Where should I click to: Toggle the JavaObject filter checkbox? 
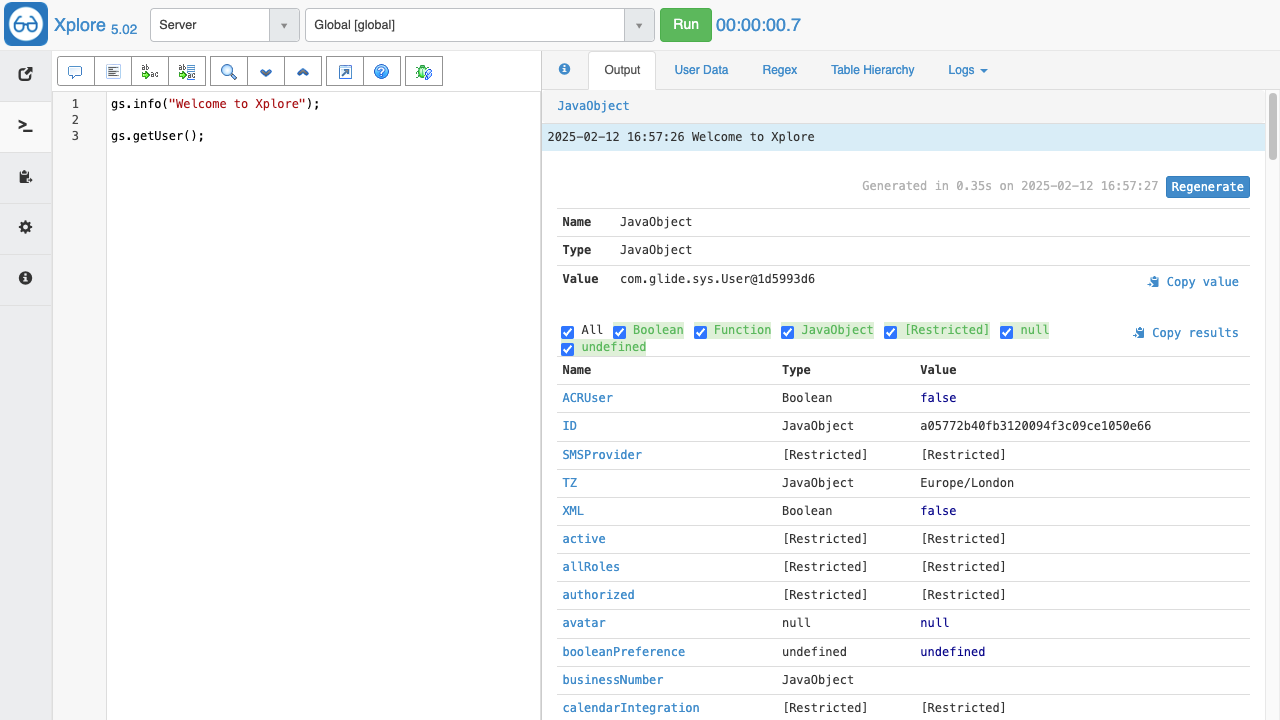click(x=787, y=332)
